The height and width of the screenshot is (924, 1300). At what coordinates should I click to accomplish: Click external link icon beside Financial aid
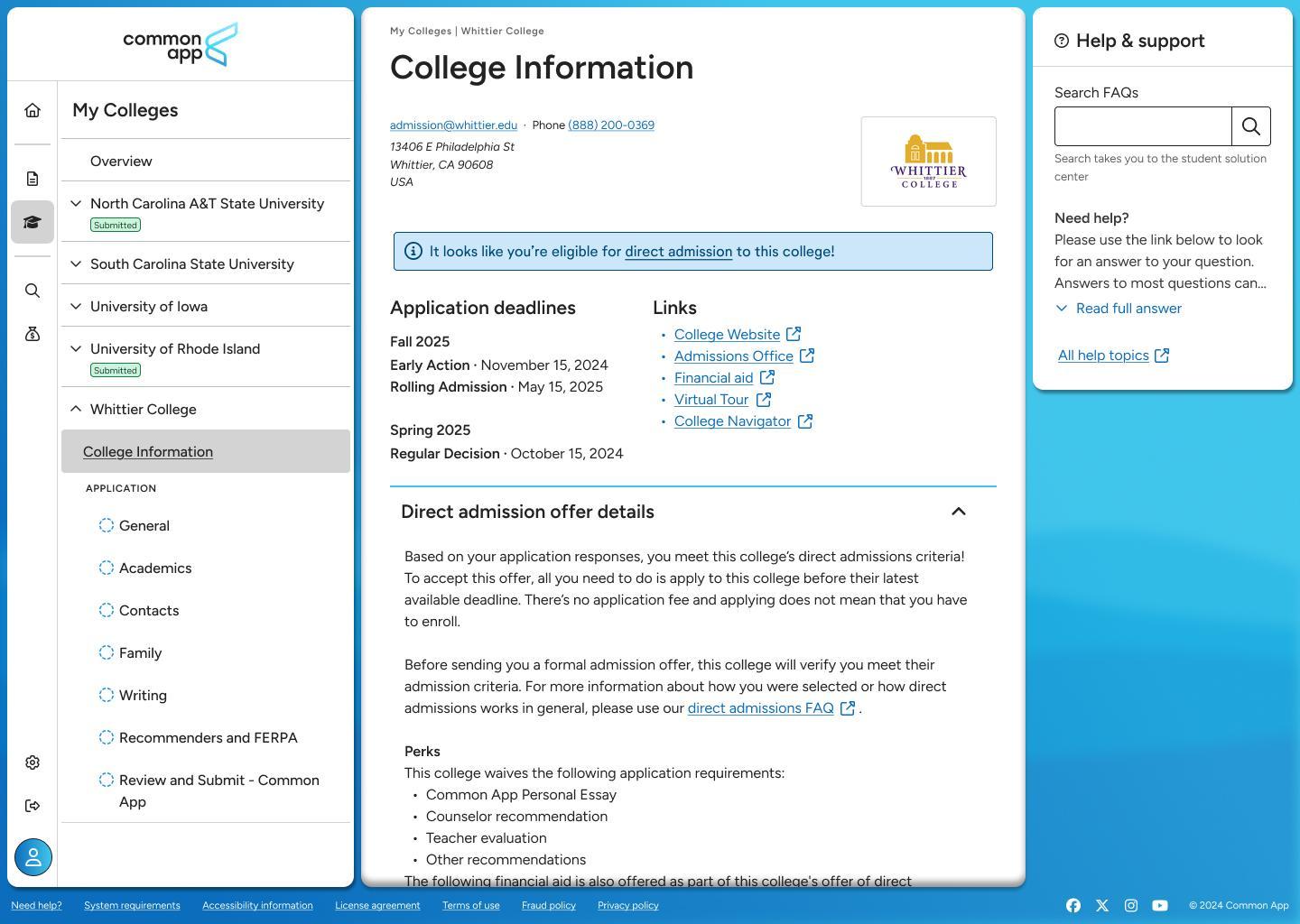tap(766, 377)
